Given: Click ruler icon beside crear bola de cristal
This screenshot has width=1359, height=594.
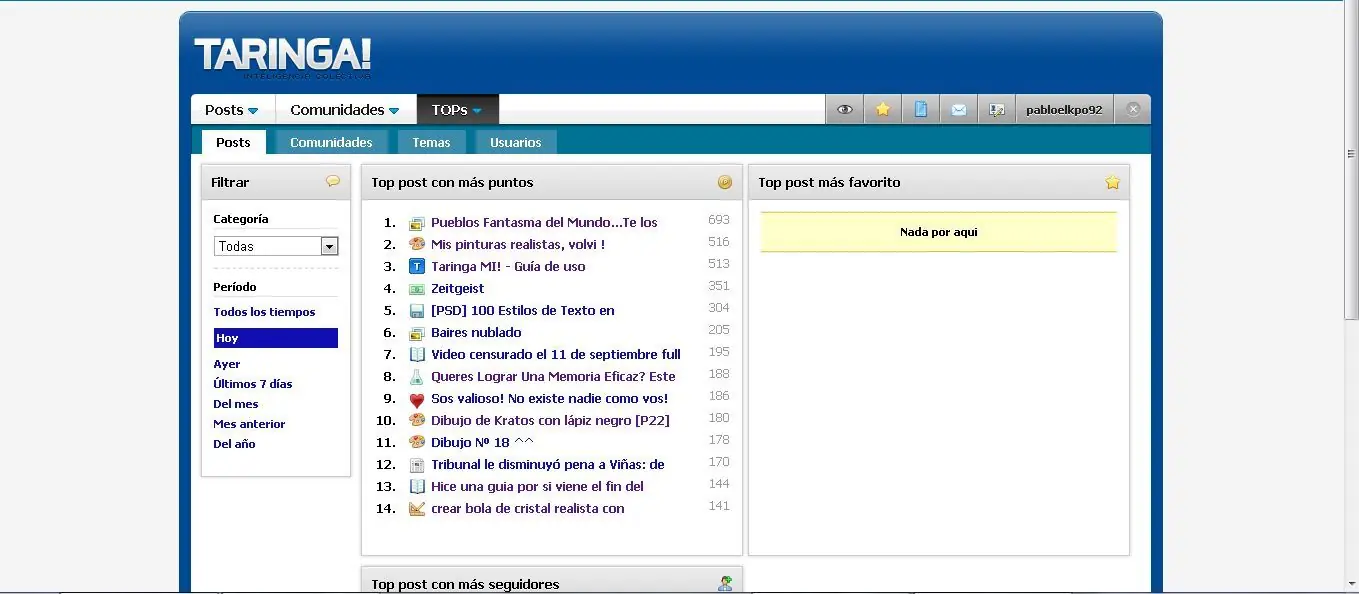Looking at the screenshot, I should point(417,508).
